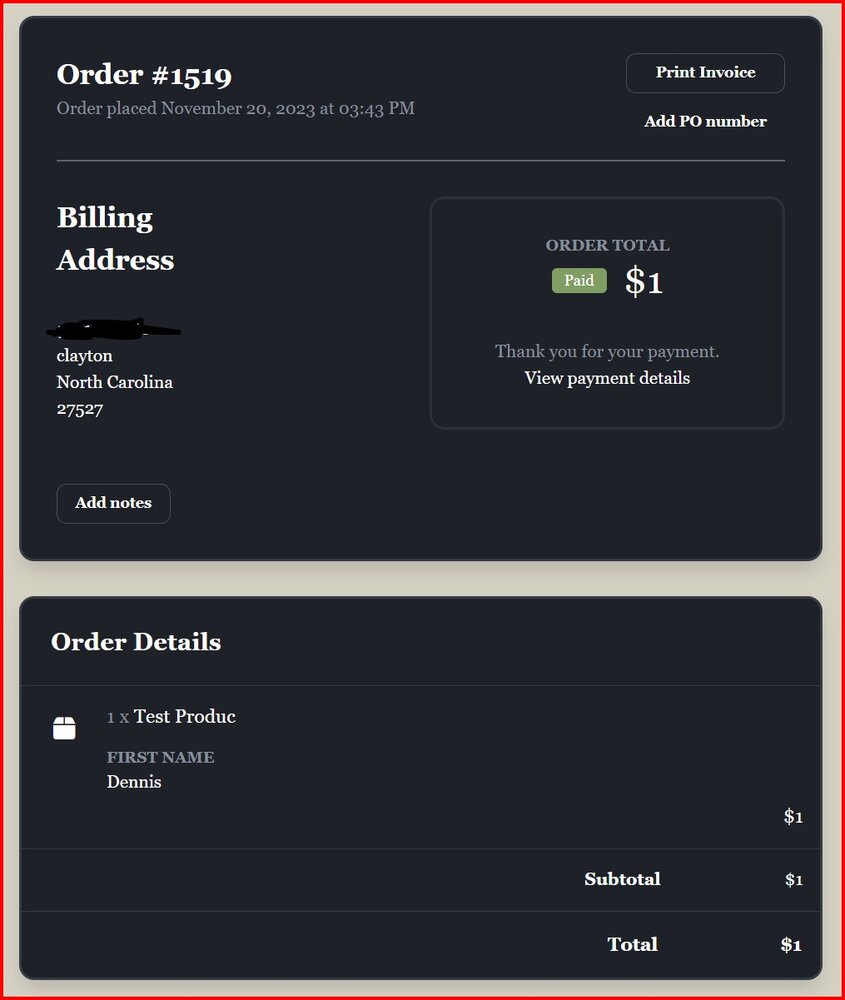Click the package icon beside Test Produc
This screenshot has width=845, height=1000.
click(64, 728)
